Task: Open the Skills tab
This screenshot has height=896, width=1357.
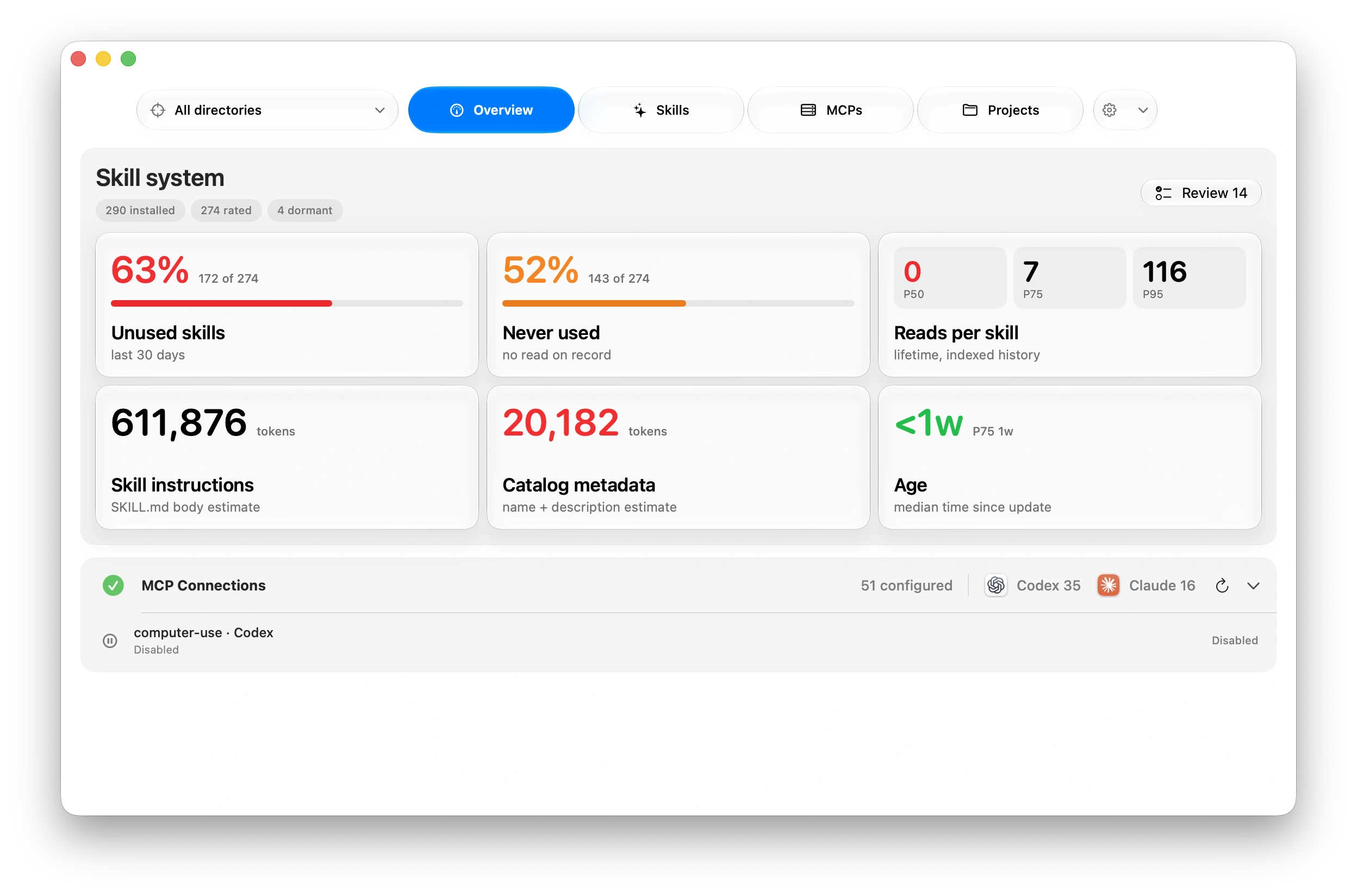Action: [661, 110]
